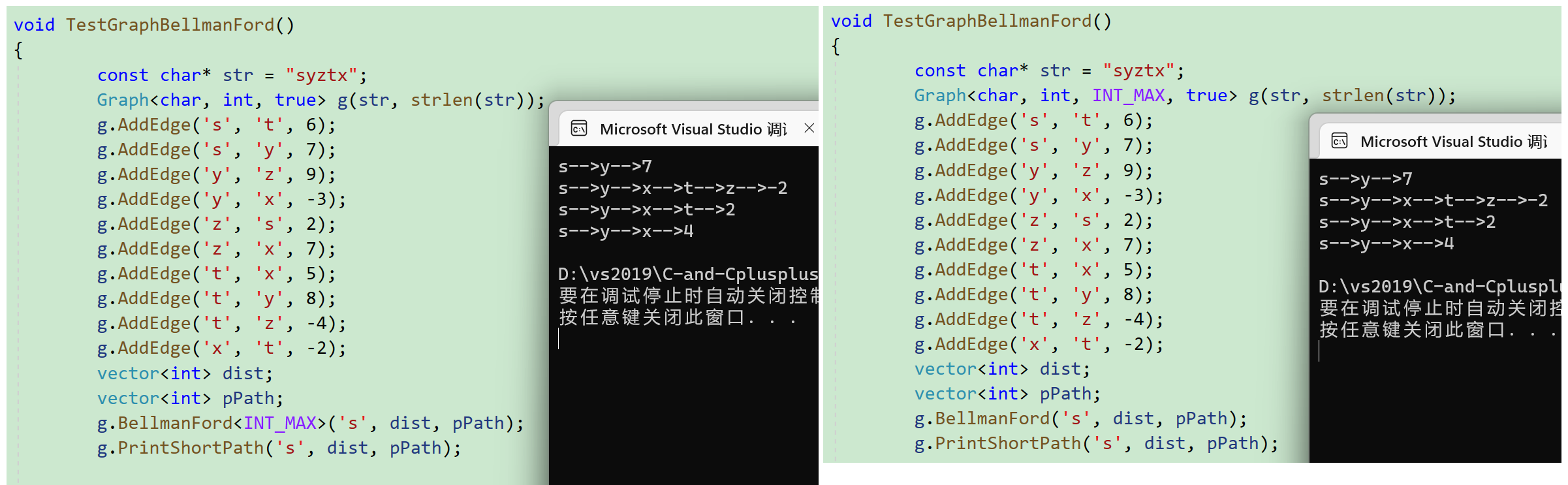This screenshot has height=485, width=1568.
Task: Click g.BellmanFord<INT_MAX> call in left code
Action: click(311, 423)
